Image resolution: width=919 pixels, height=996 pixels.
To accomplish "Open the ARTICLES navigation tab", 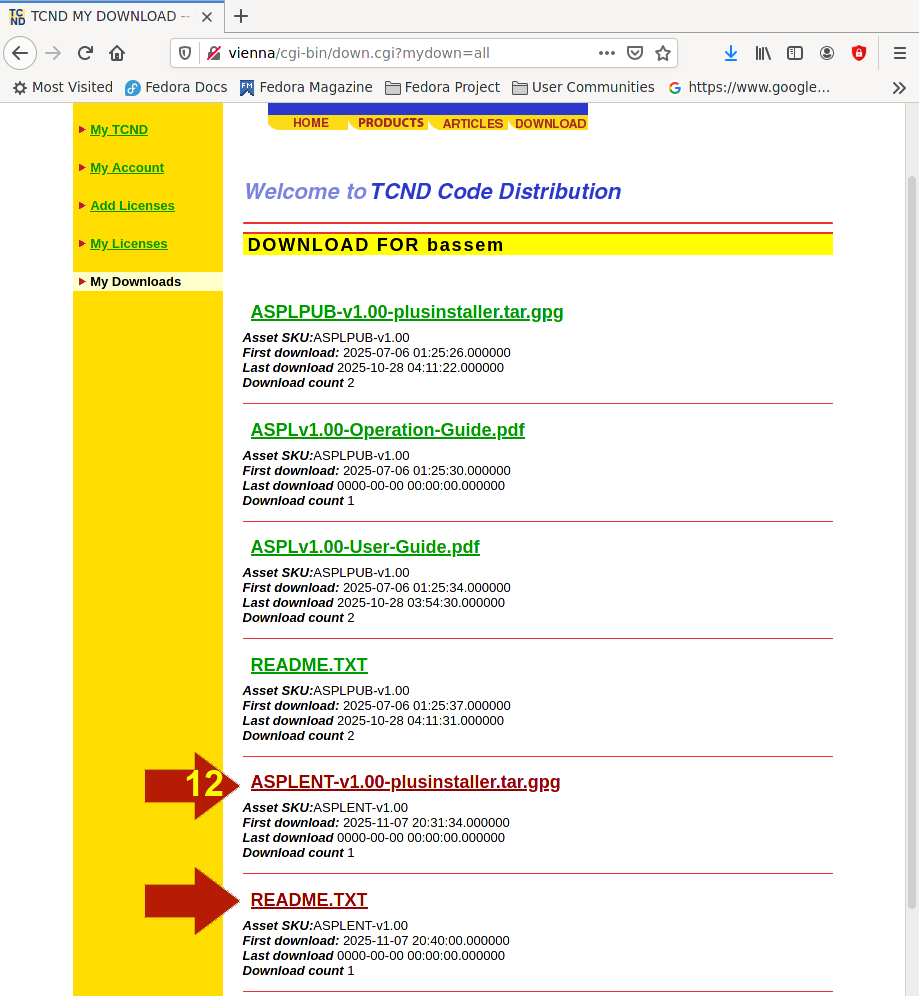I will [473, 124].
